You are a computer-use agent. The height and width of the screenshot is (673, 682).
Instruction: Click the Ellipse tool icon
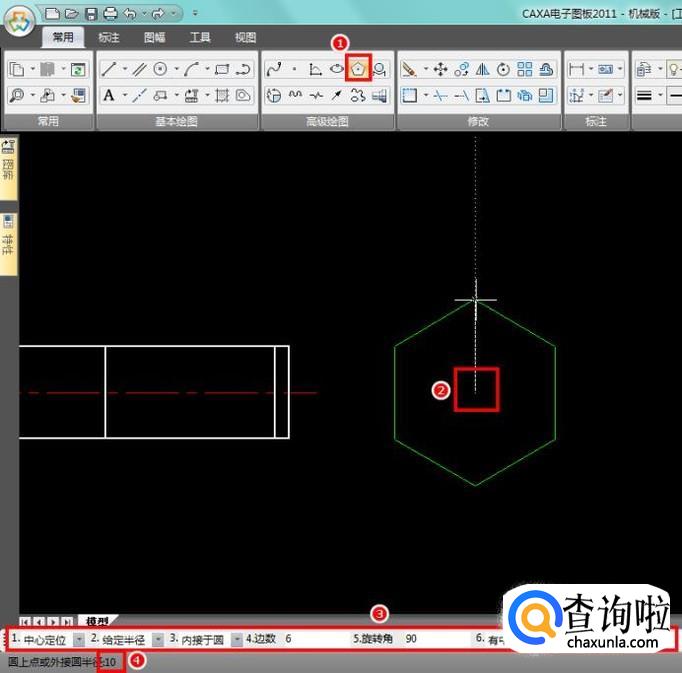coord(337,69)
